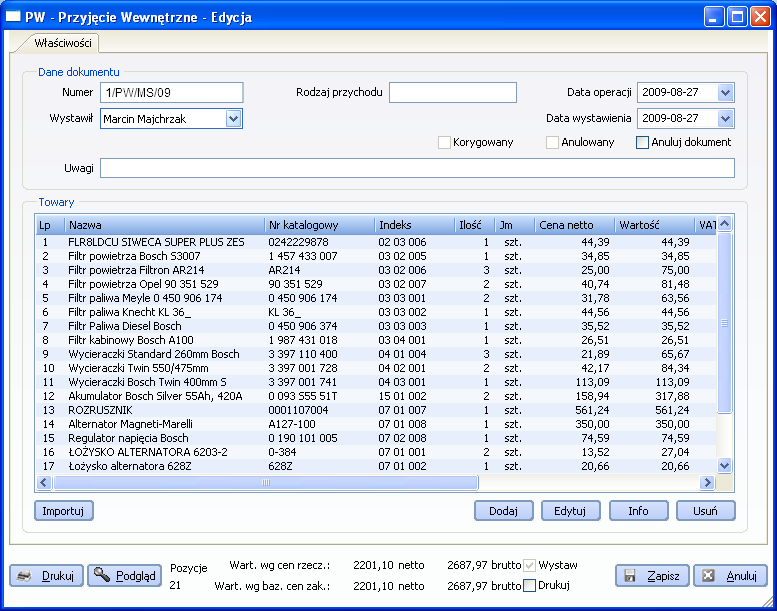Image resolution: width=777 pixels, height=611 pixels.
Task: Toggle the Wystaw checkbox
Action: pos(530,565)
